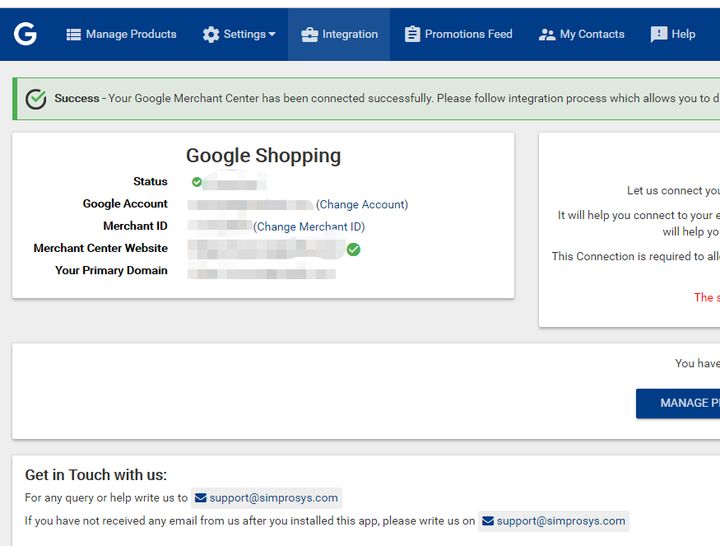This screenshot has width=720, height=546.
Task: Click 'This Connection is required' text
Action: tap(636, 256)
